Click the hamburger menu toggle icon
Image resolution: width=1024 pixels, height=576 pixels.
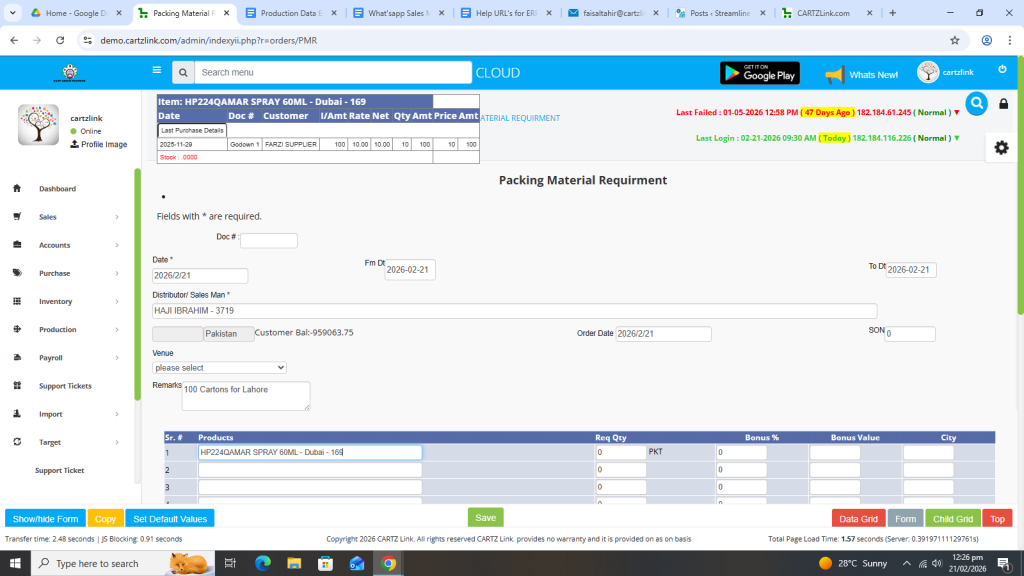(156, 71)
